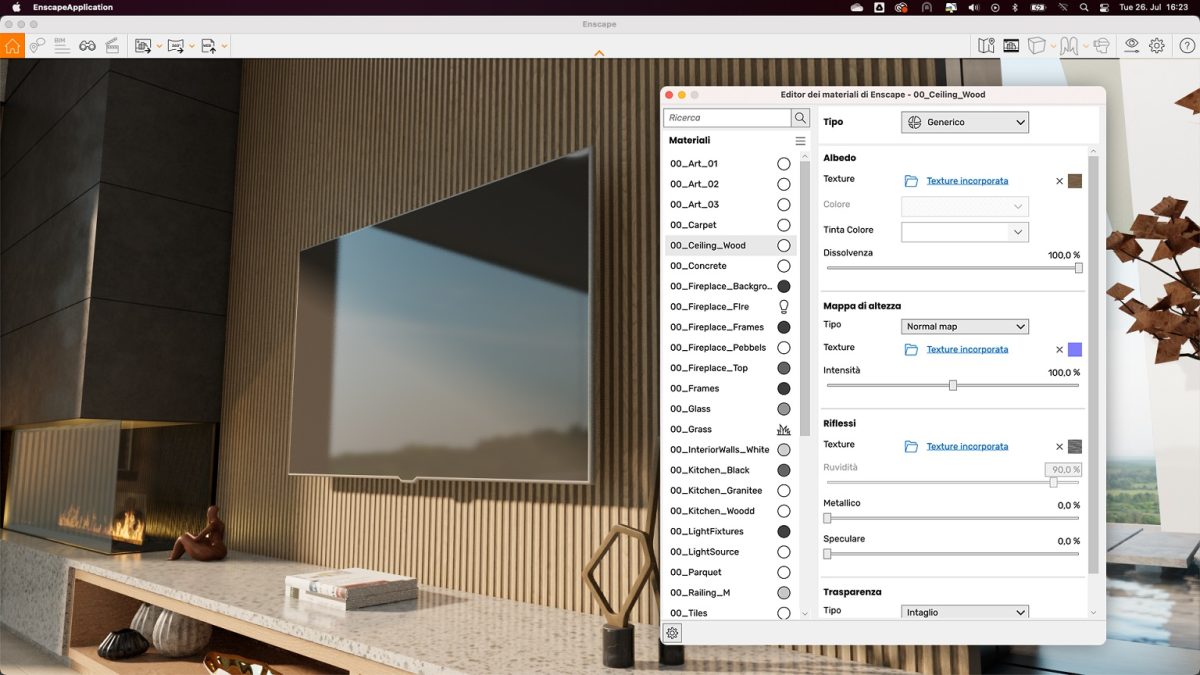This screenshot has width=1200, height=675.
Task: Open the Normal map type dropdown
Action: coord(963,326)
